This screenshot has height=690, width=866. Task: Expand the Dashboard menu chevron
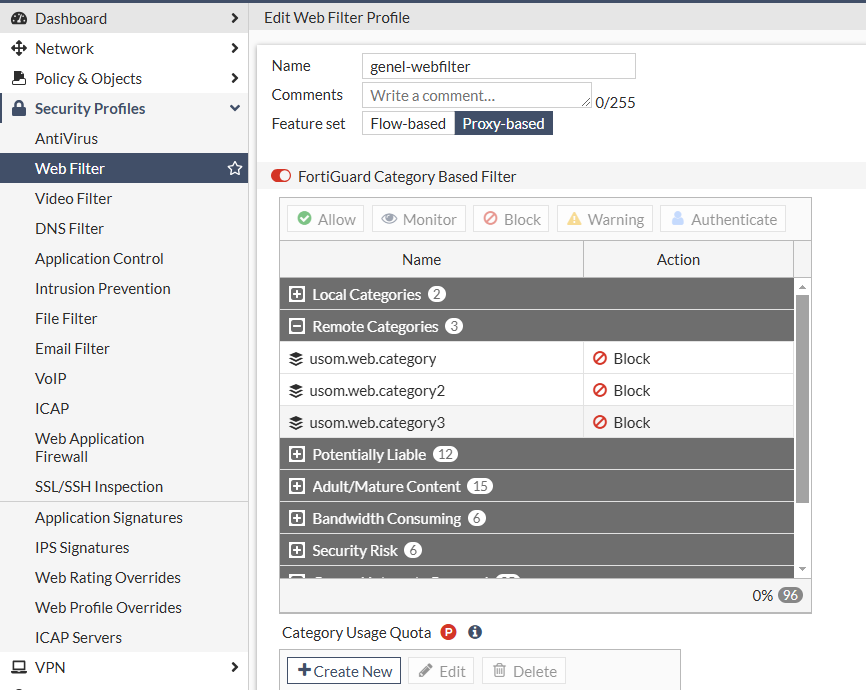tap(235, 18)
